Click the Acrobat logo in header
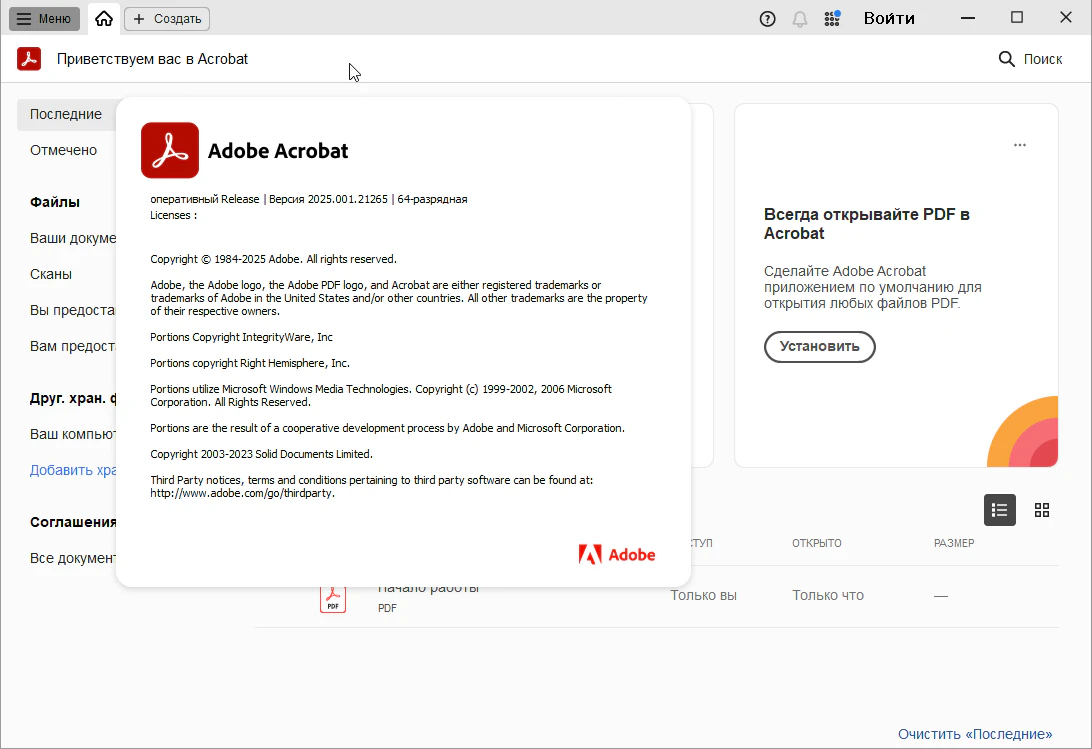This screenshot has width=1092, height=749. click(x=29, y=59)
